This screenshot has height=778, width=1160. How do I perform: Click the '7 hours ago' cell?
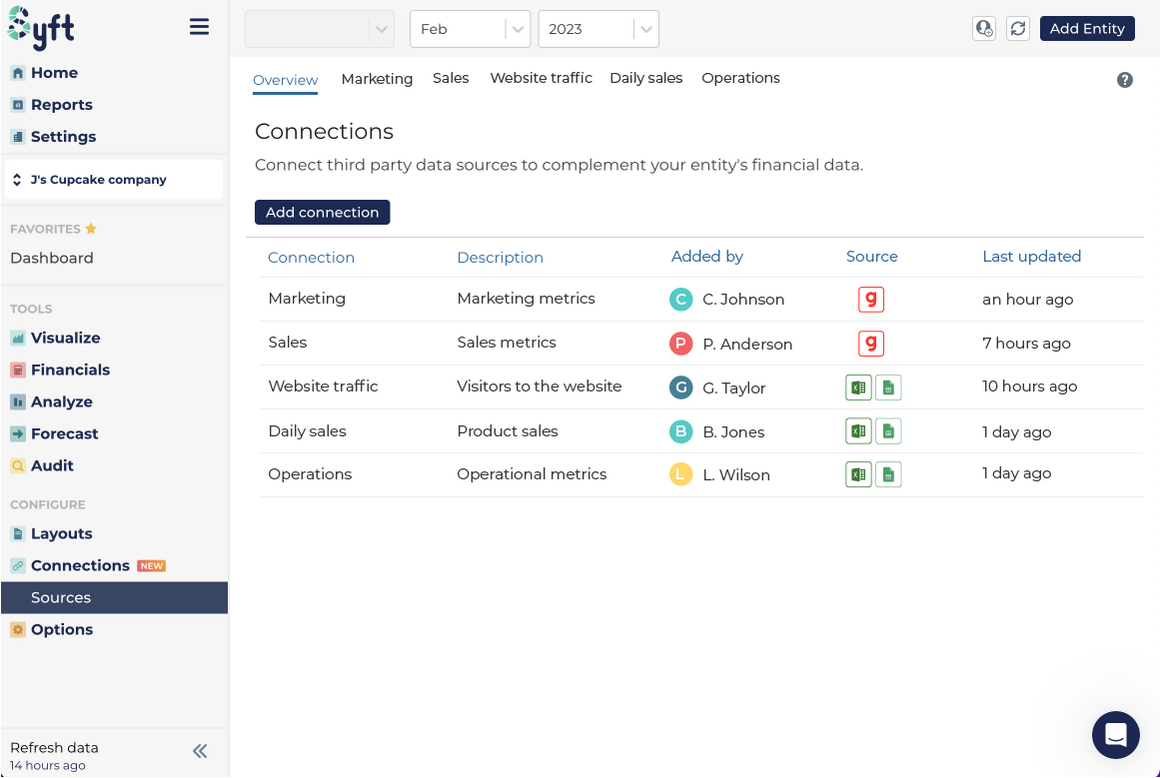1026,343
